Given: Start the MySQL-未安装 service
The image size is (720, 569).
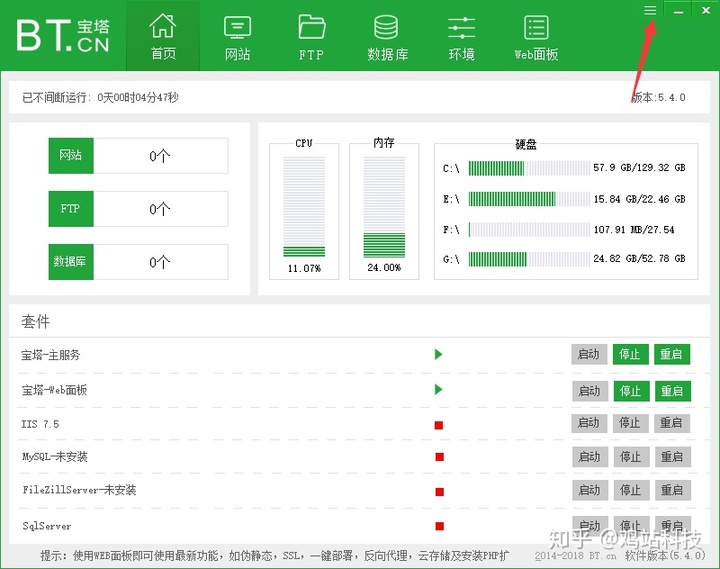Looking at the screenshot, I should coord(590,457).
